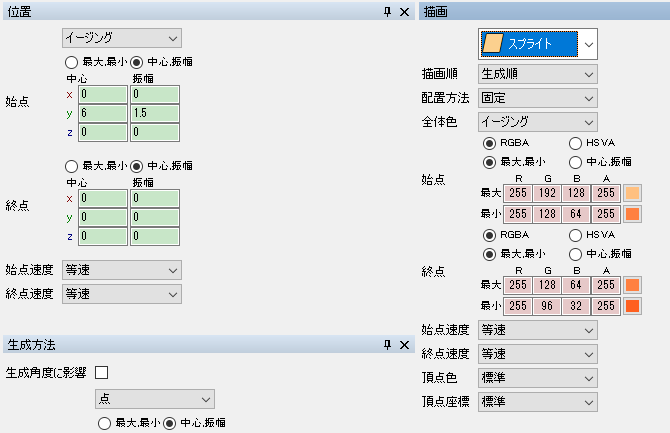Viewport: 670px width, 433px height.
Task: Click the スプライト sprite icon
Action: (x=492, y=44)
